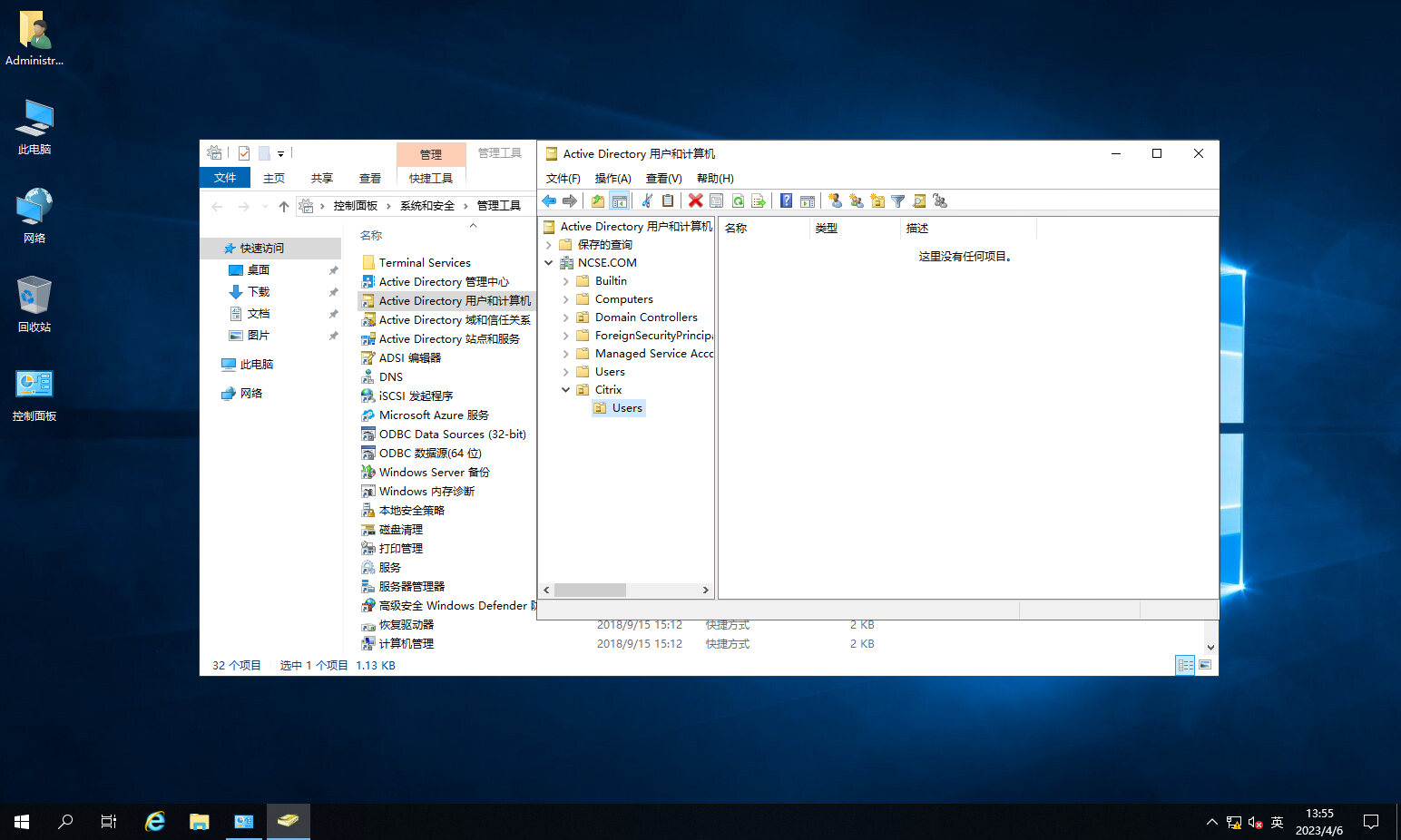The width and height of the screenshot is (1401, 840).
Task: Collapse the Citrix organizational unit
Action: (565, 390)
